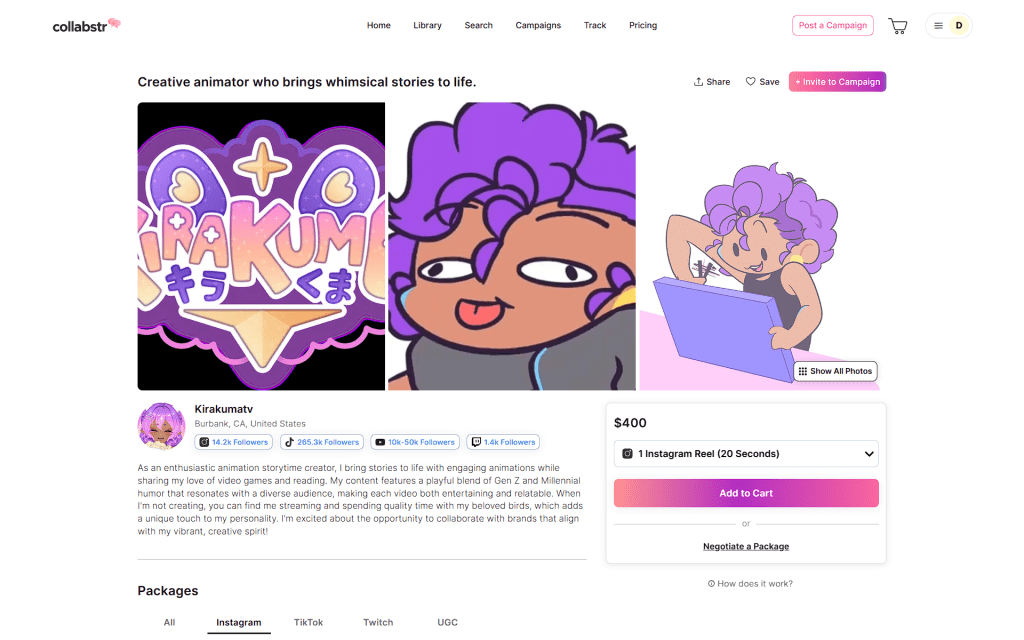1024x640 pixels.
Task: Add the package to cart
Action: point(746,493)
